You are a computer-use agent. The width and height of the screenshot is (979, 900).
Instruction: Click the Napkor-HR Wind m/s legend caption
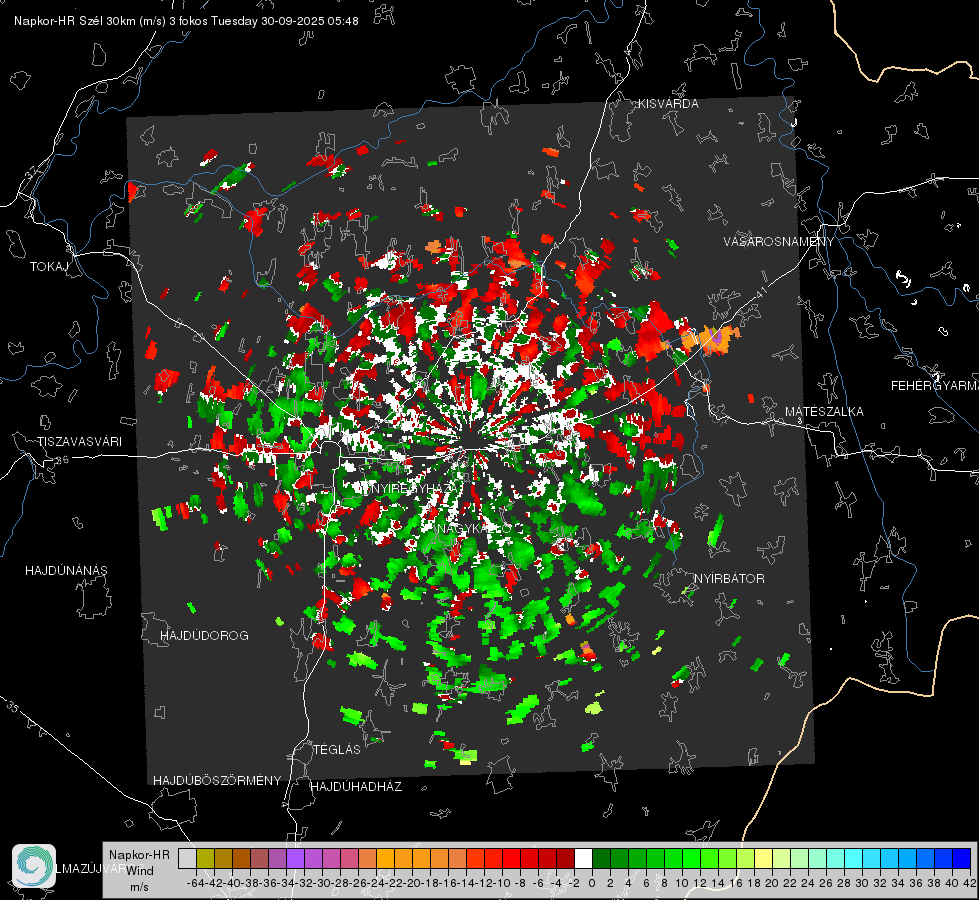(139, 871)
